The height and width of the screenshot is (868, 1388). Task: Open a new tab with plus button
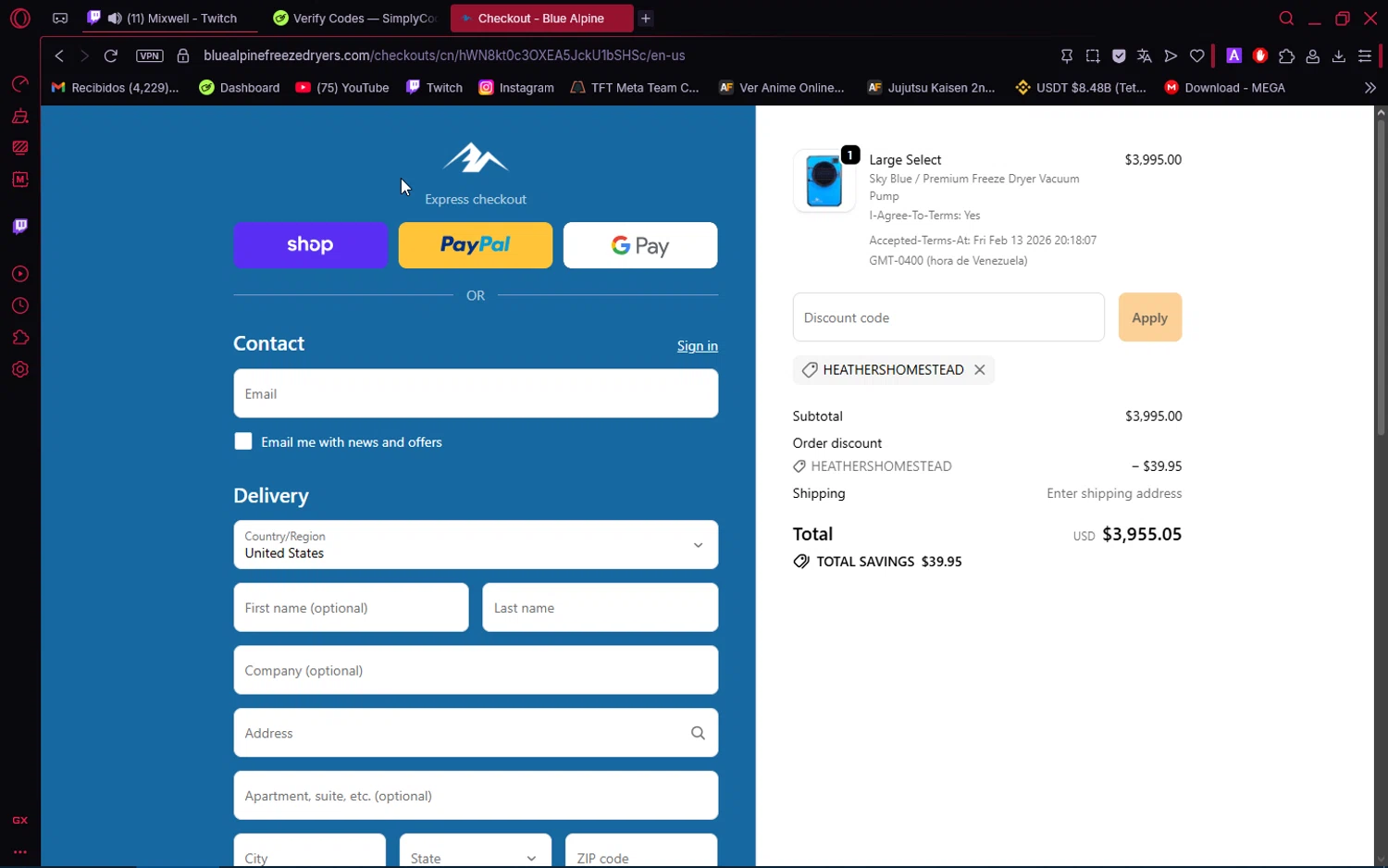click(x=646, y=19)
